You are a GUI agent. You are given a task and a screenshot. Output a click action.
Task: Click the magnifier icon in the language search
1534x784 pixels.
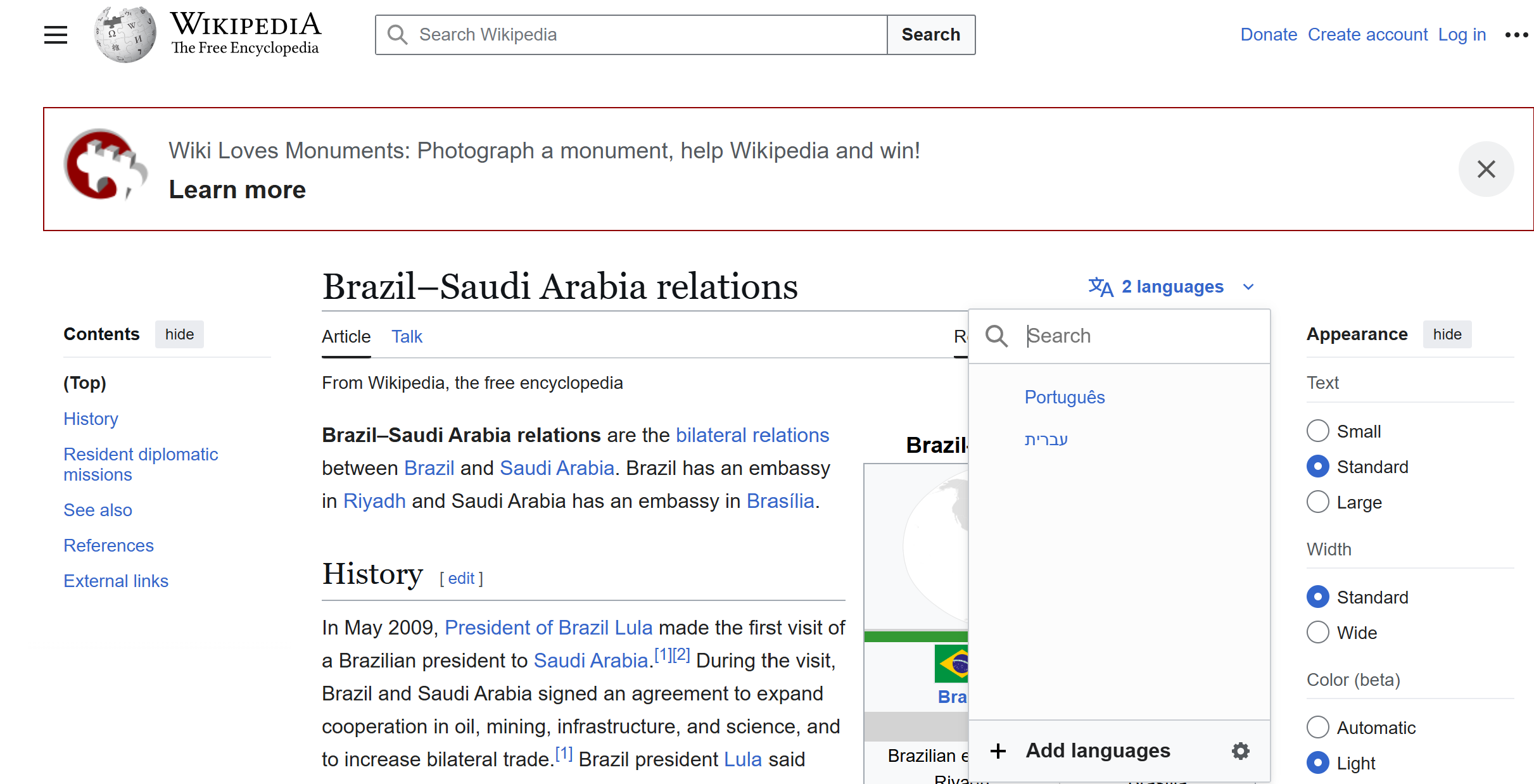(x=996, y=336)
